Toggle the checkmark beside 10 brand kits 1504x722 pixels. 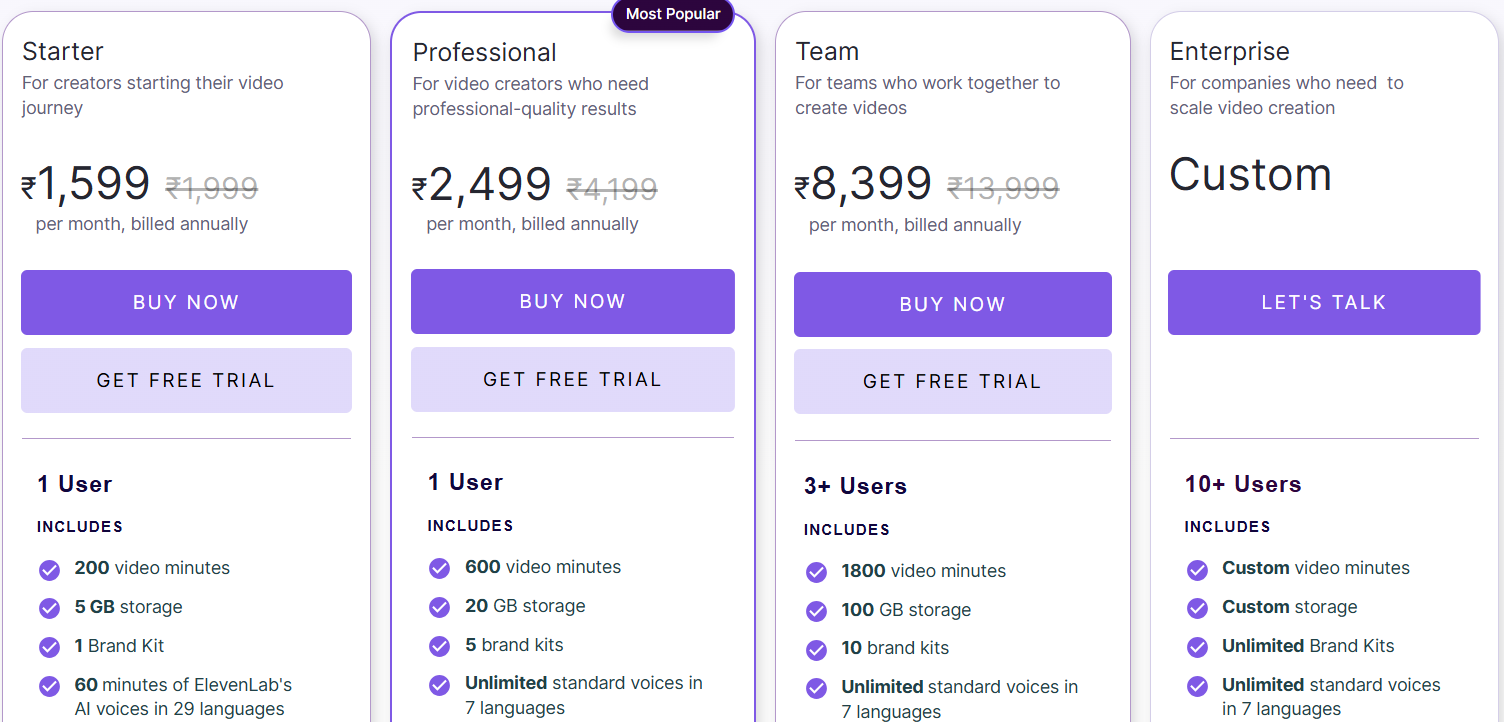816,648
